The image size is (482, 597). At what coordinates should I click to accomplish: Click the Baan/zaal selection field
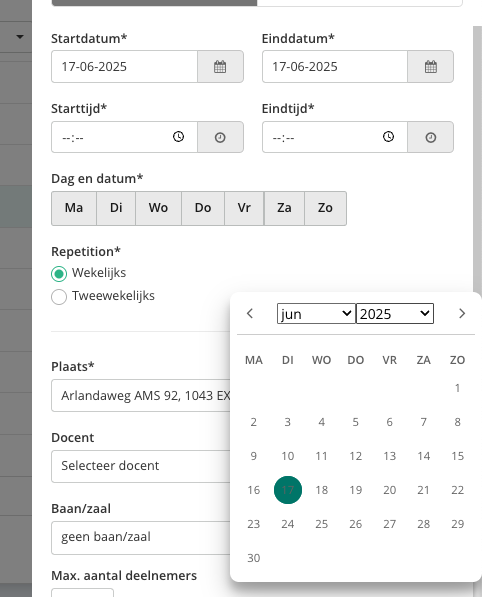point(141,537)
